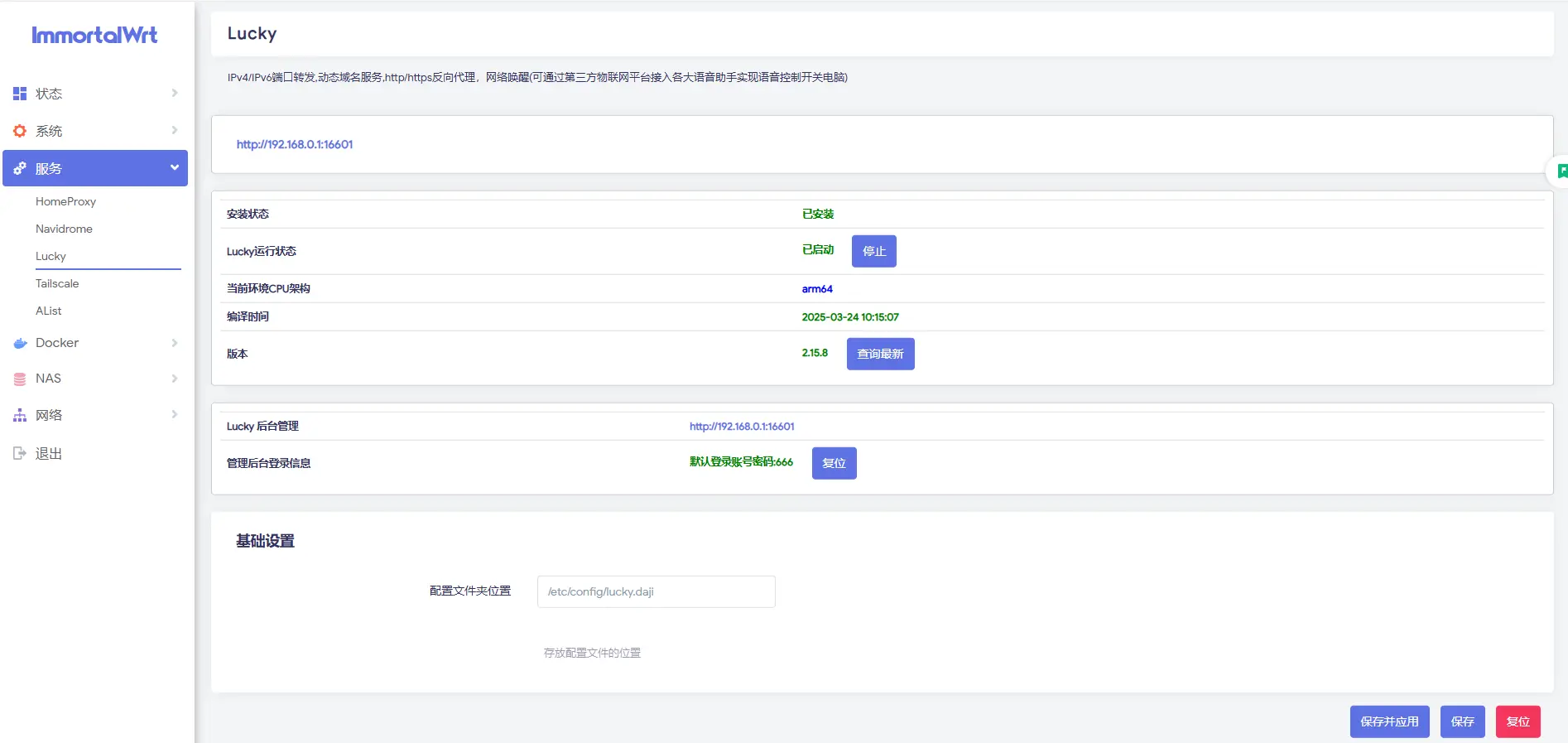
Task: Click the 已启动 running status text
Action: point(818,249)
